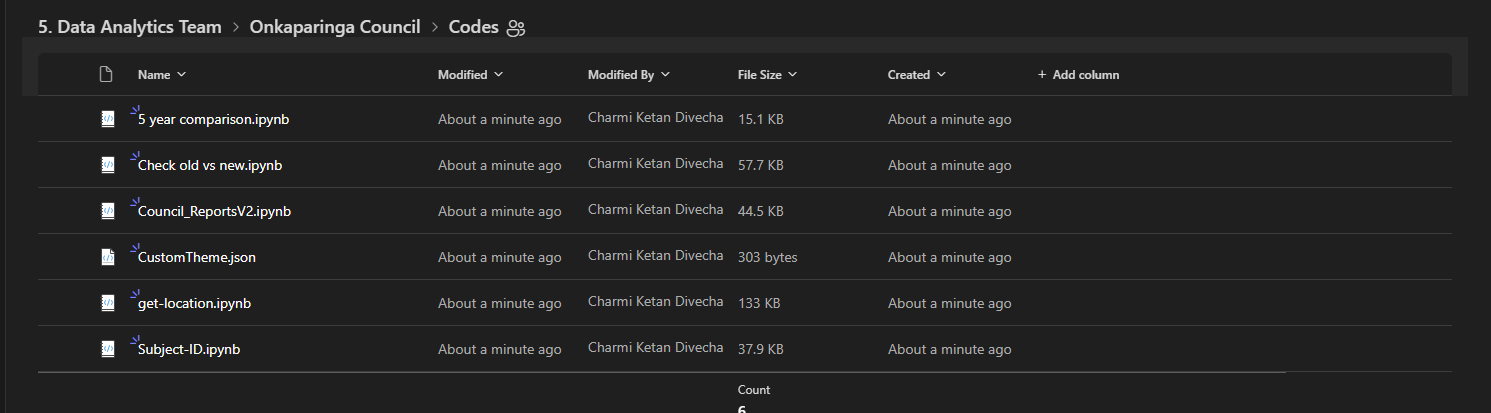Open the Subject-ID.ipynb file name
The image size is (1491, 413).
[189, 349]
